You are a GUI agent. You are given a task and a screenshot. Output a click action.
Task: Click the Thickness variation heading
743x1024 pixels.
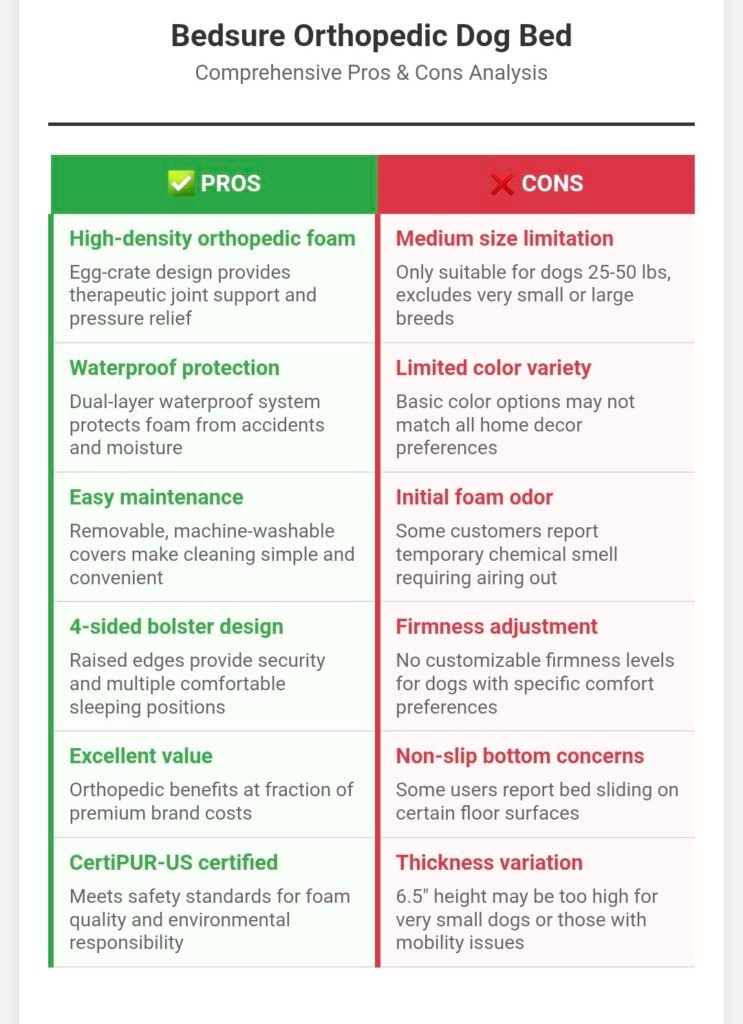pyautogui.click(x=489, y=862)
